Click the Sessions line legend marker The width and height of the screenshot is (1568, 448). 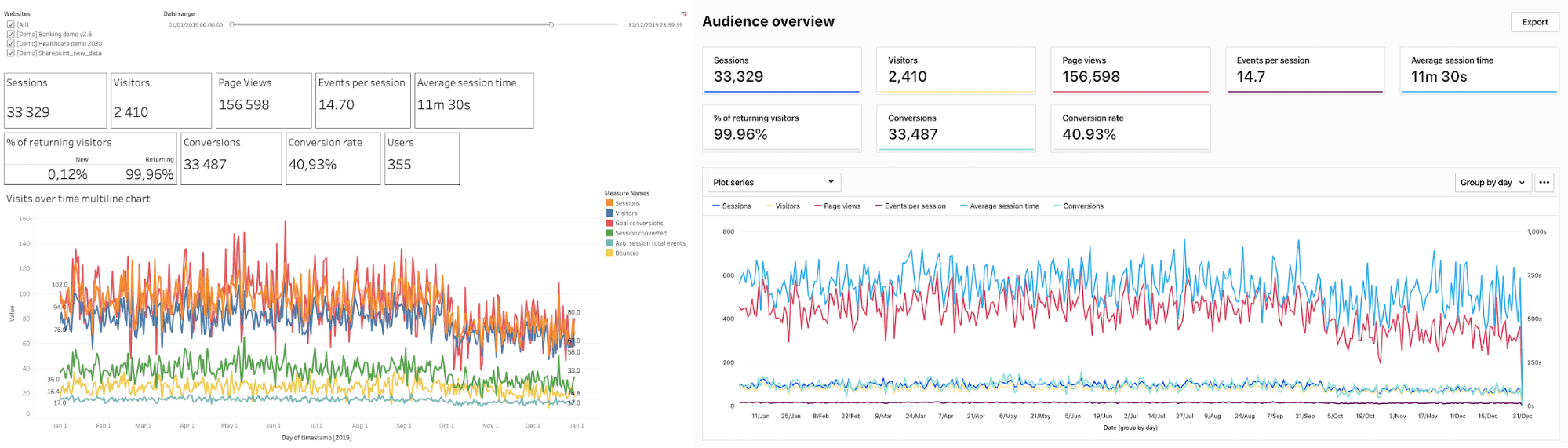(716, 206)
